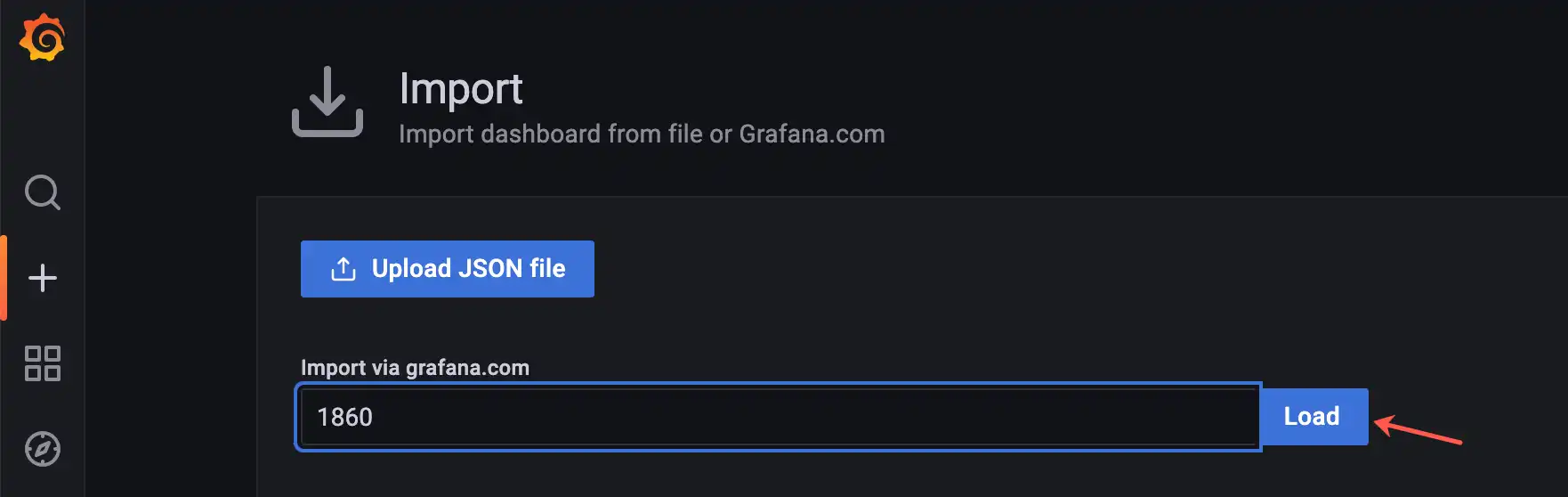This screenshot has width=1568, height=497.
Task: Click the orange active marker beside Create icon
Action: pyautogui.click(x=4, y=278)
